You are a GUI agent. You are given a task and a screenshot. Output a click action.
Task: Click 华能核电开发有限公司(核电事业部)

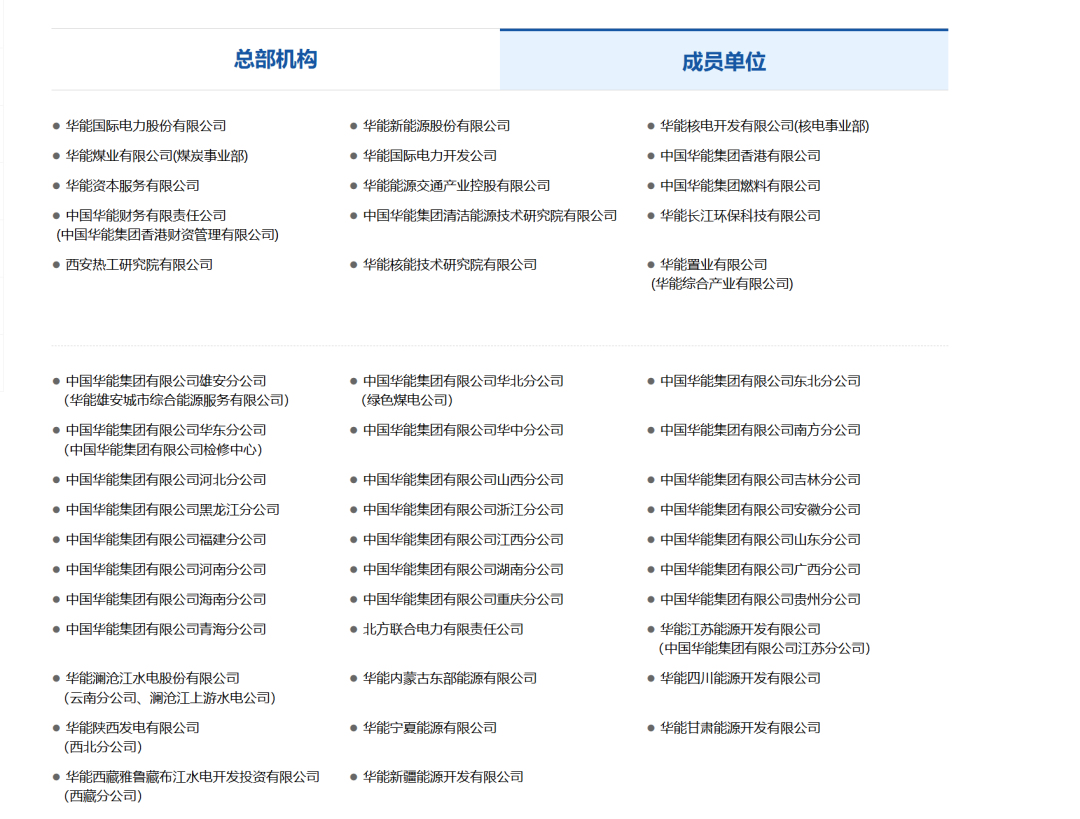[765, 126]
